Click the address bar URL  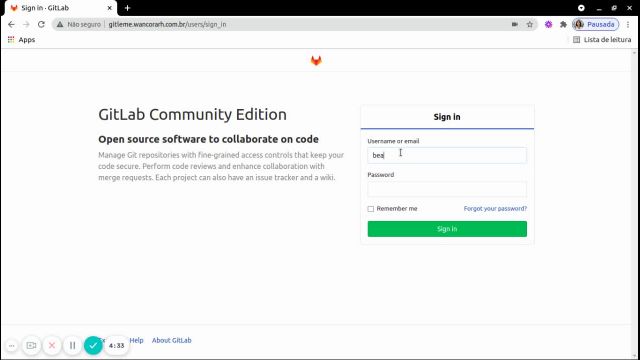pos(167,24)
